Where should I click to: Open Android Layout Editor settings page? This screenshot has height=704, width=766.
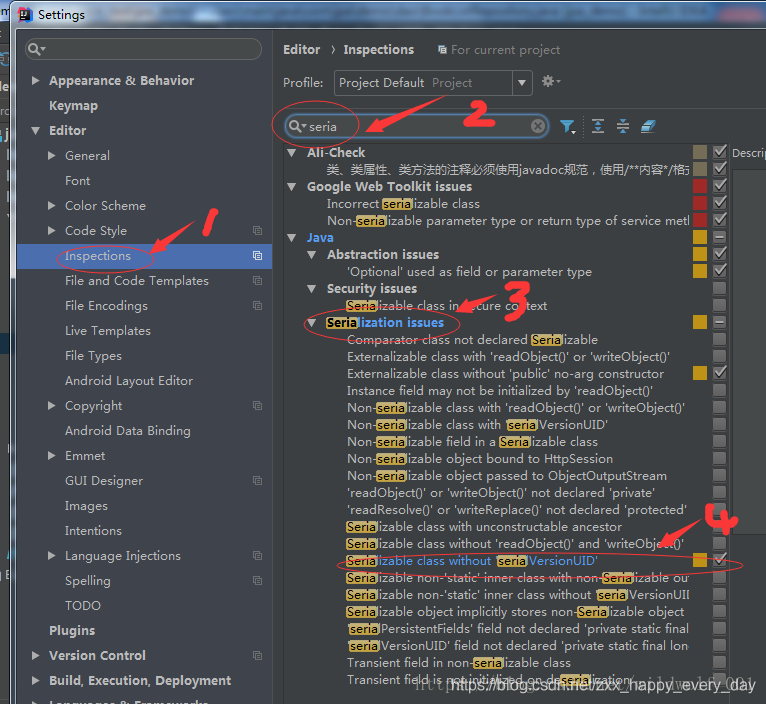(x=129, y=381)
